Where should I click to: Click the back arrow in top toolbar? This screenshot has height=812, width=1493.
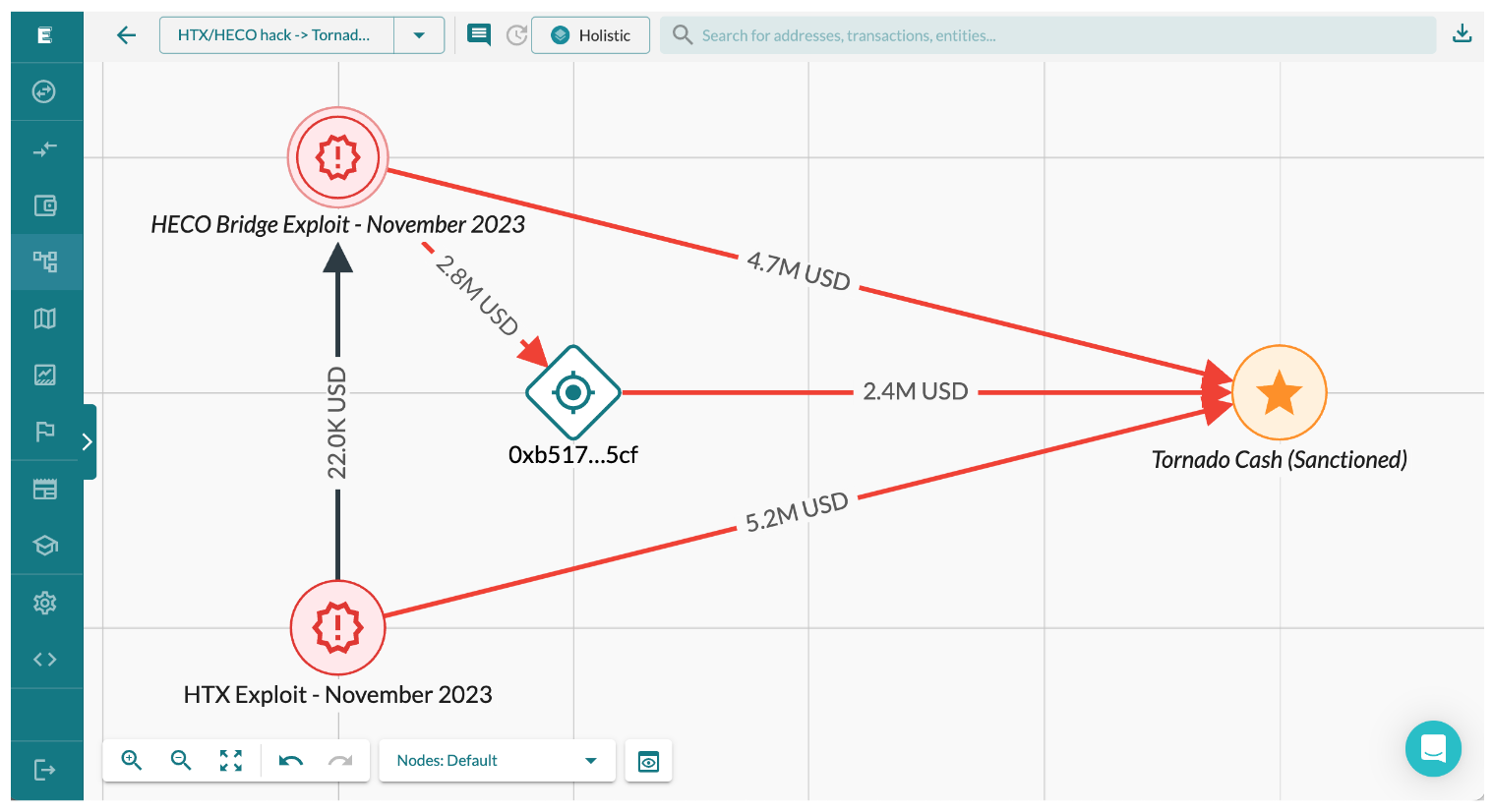coord(126,35)
